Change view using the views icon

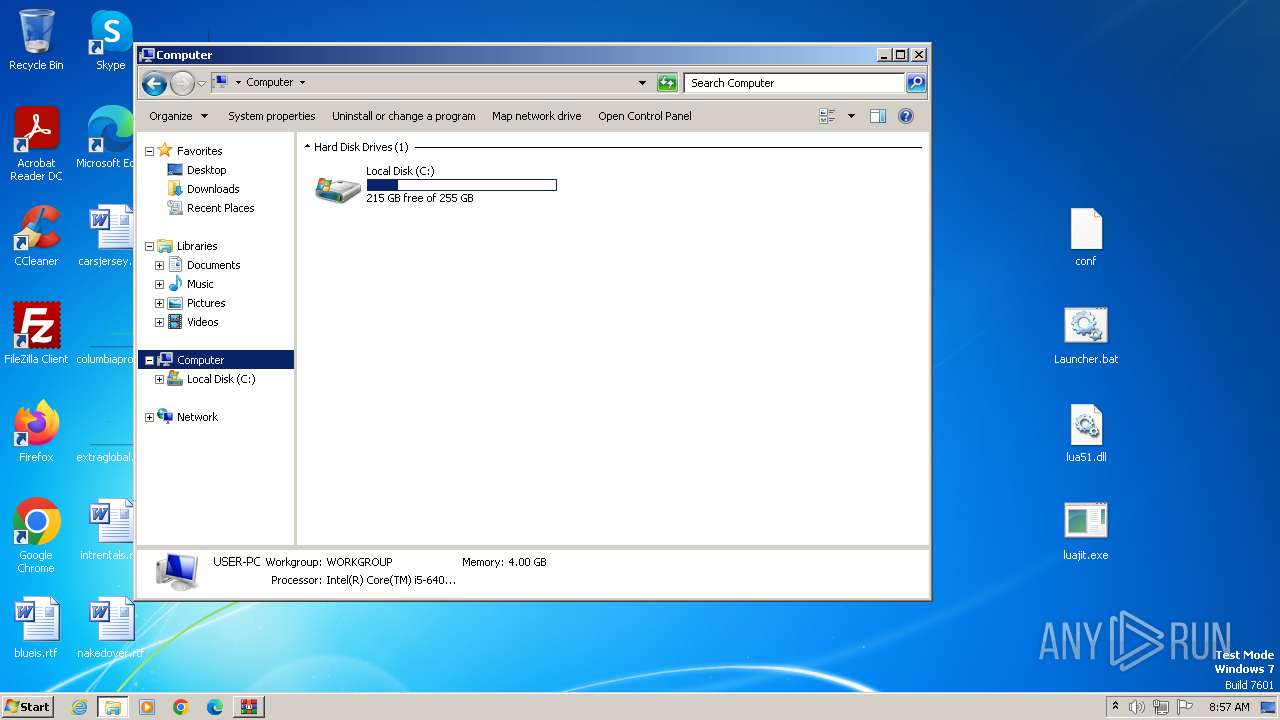point(827,116)
